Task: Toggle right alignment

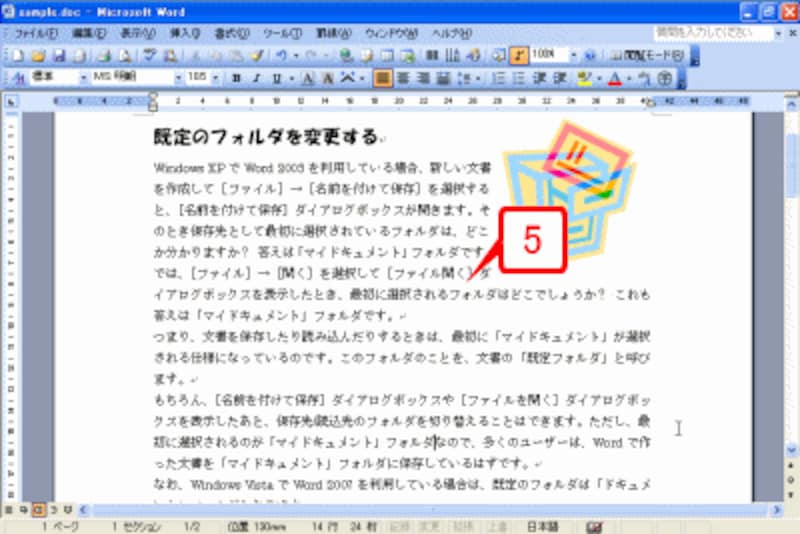Action: click(x=423, y=78)
